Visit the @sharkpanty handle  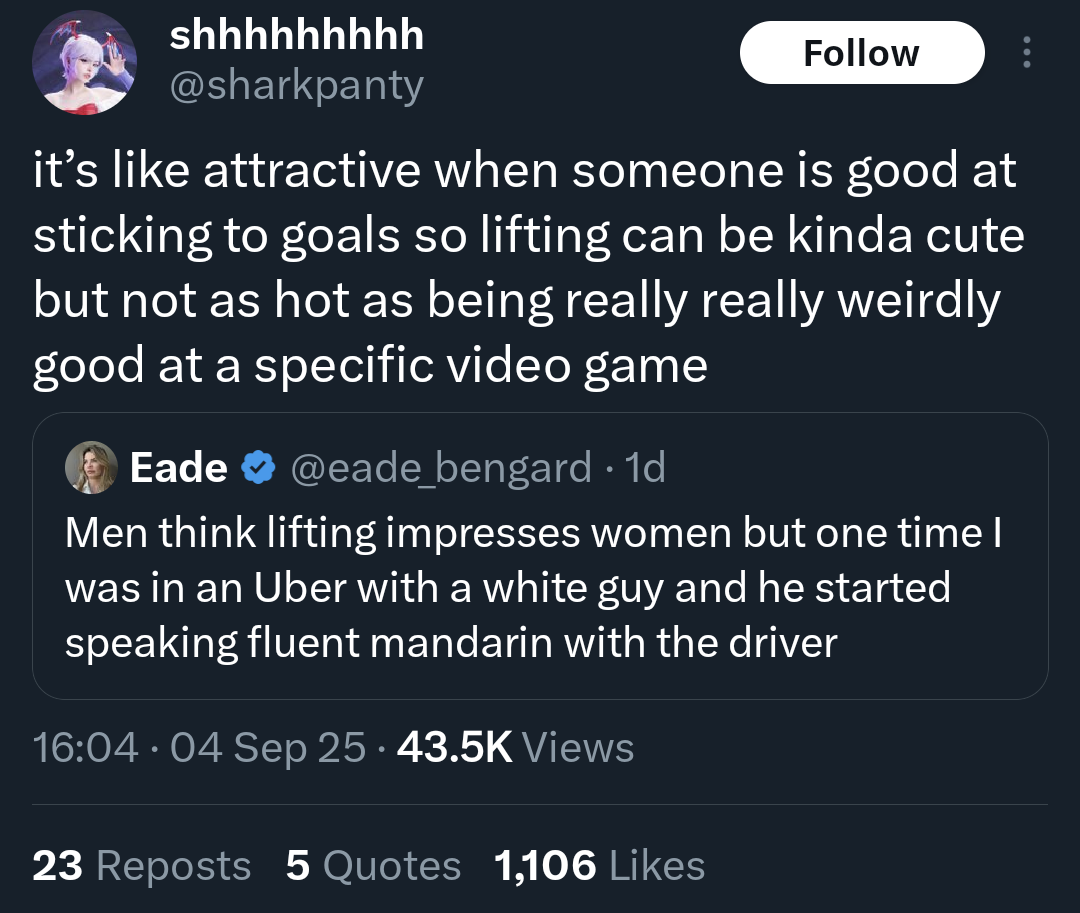(x=296, y=85)
